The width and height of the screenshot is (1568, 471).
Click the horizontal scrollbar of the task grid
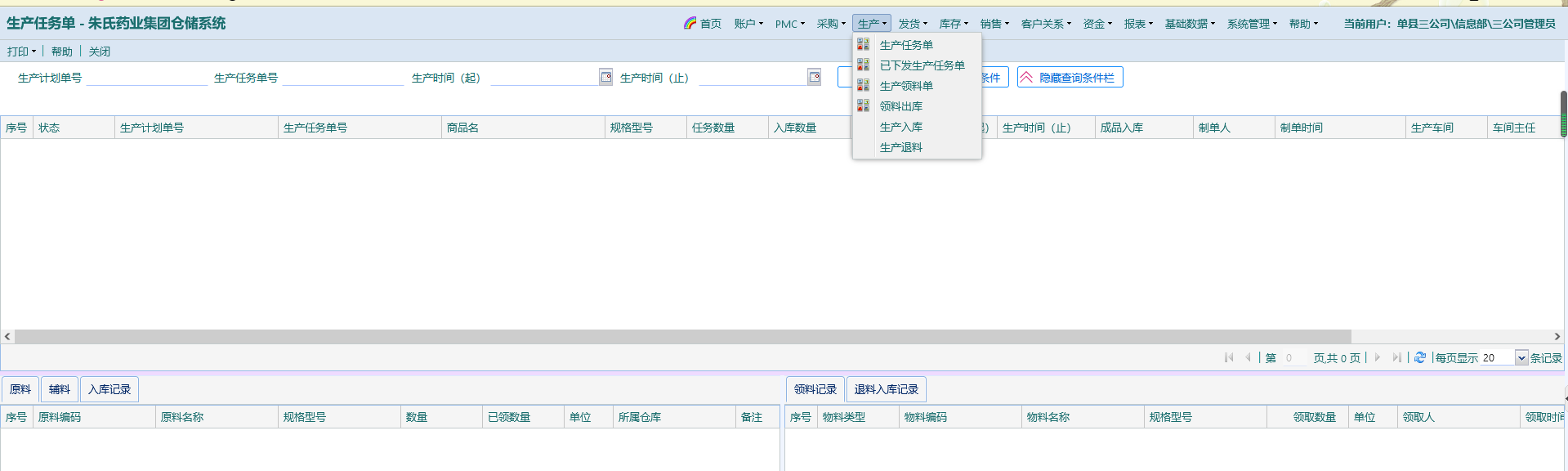point(682,336)
